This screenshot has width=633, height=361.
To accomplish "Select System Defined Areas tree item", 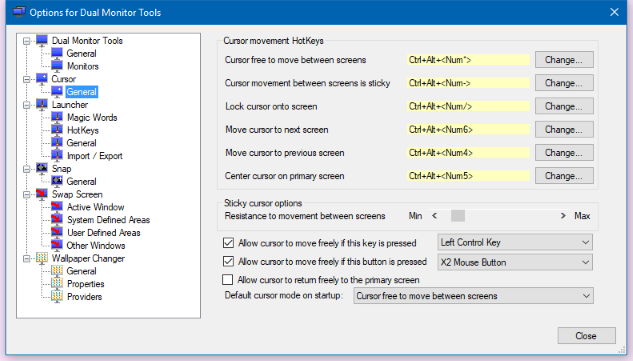I will click(x=108, y=220).
